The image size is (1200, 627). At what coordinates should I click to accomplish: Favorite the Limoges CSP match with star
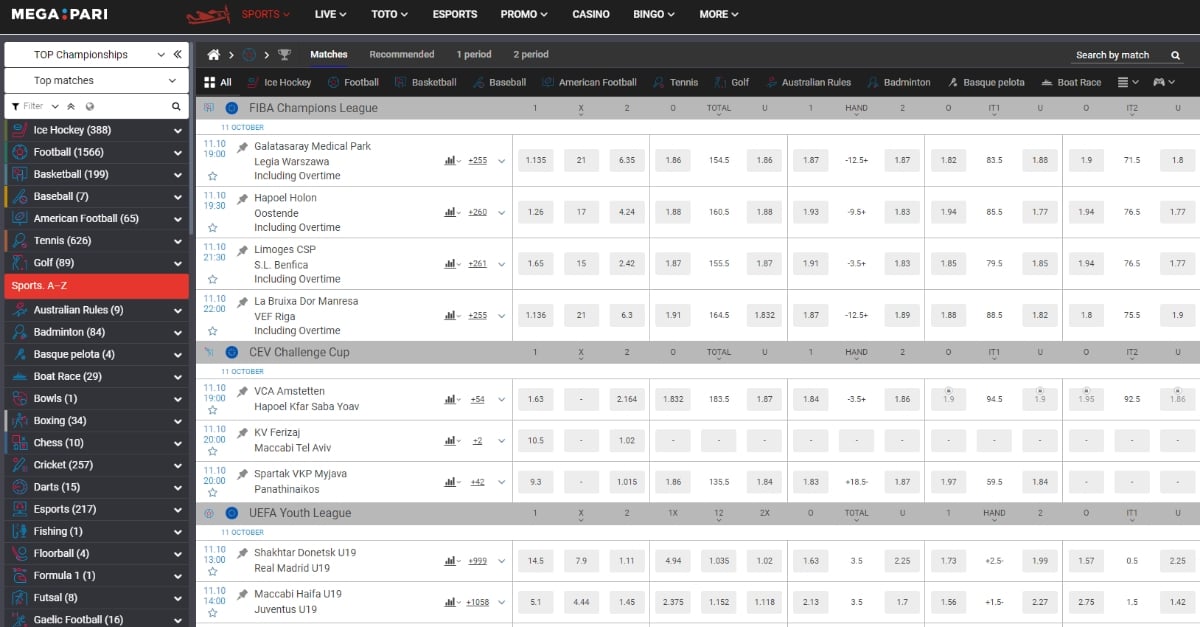click(213, 279)
